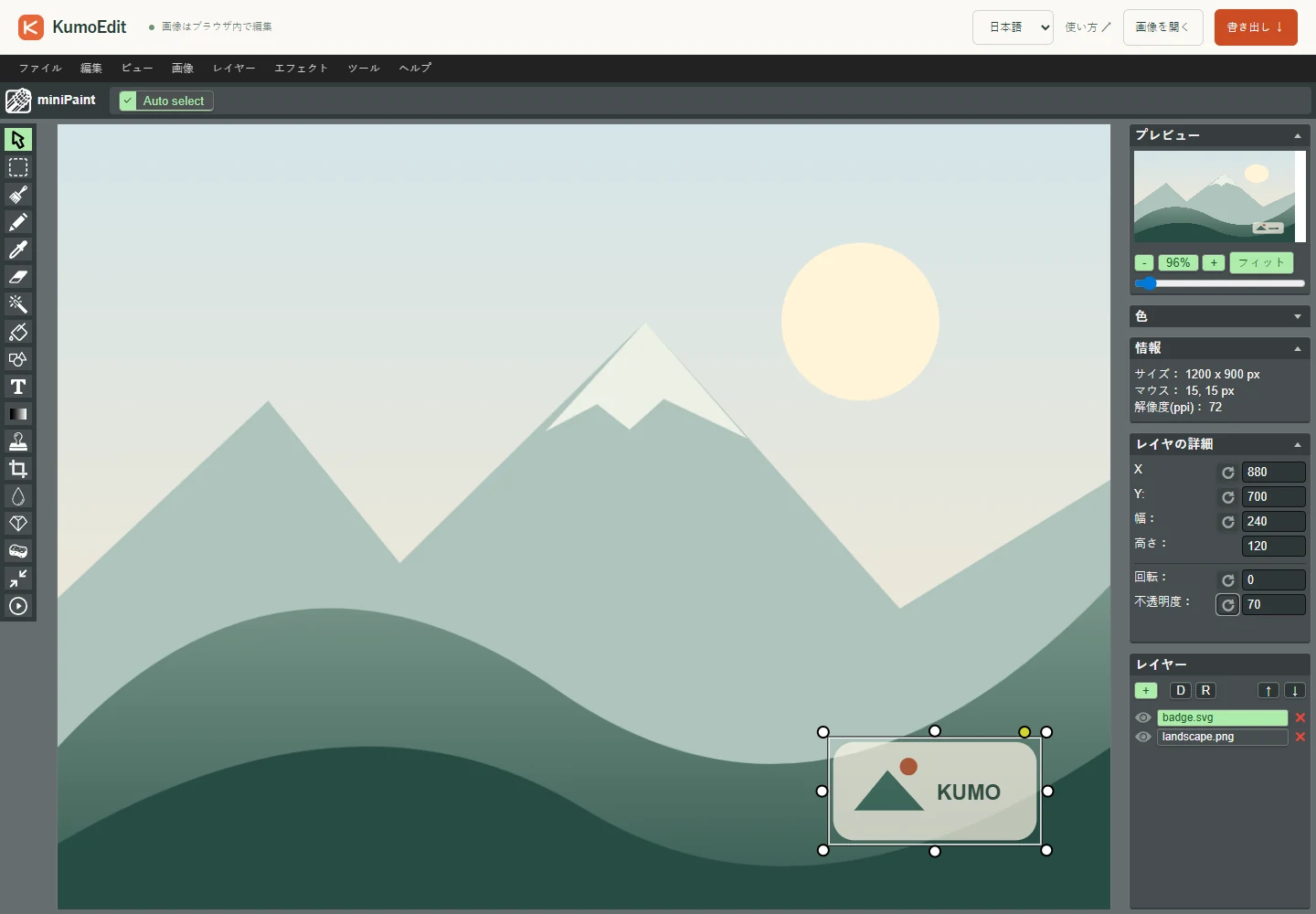
Task: Open the 日本語 language dropdown
Action: (x=1013, y=27)
